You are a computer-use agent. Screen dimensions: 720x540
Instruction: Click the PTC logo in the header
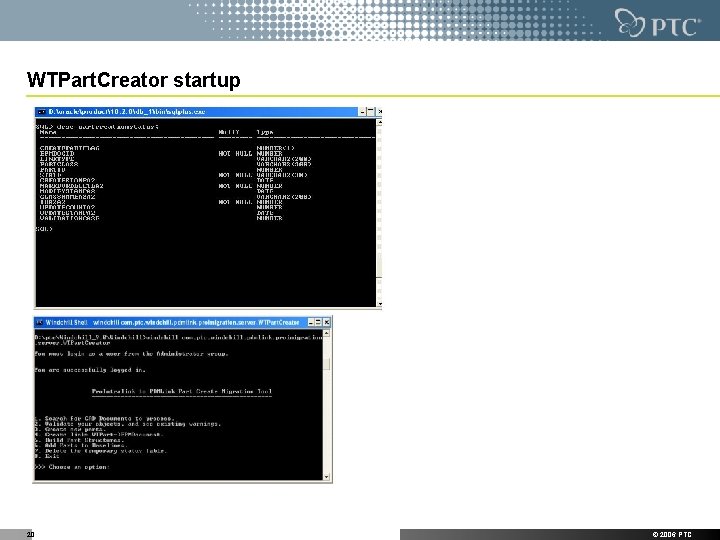(x=657, y=22)
